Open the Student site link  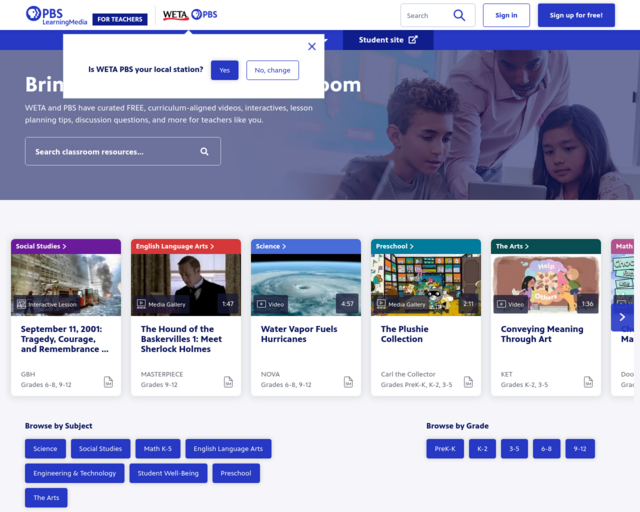(x=388, y=40)
